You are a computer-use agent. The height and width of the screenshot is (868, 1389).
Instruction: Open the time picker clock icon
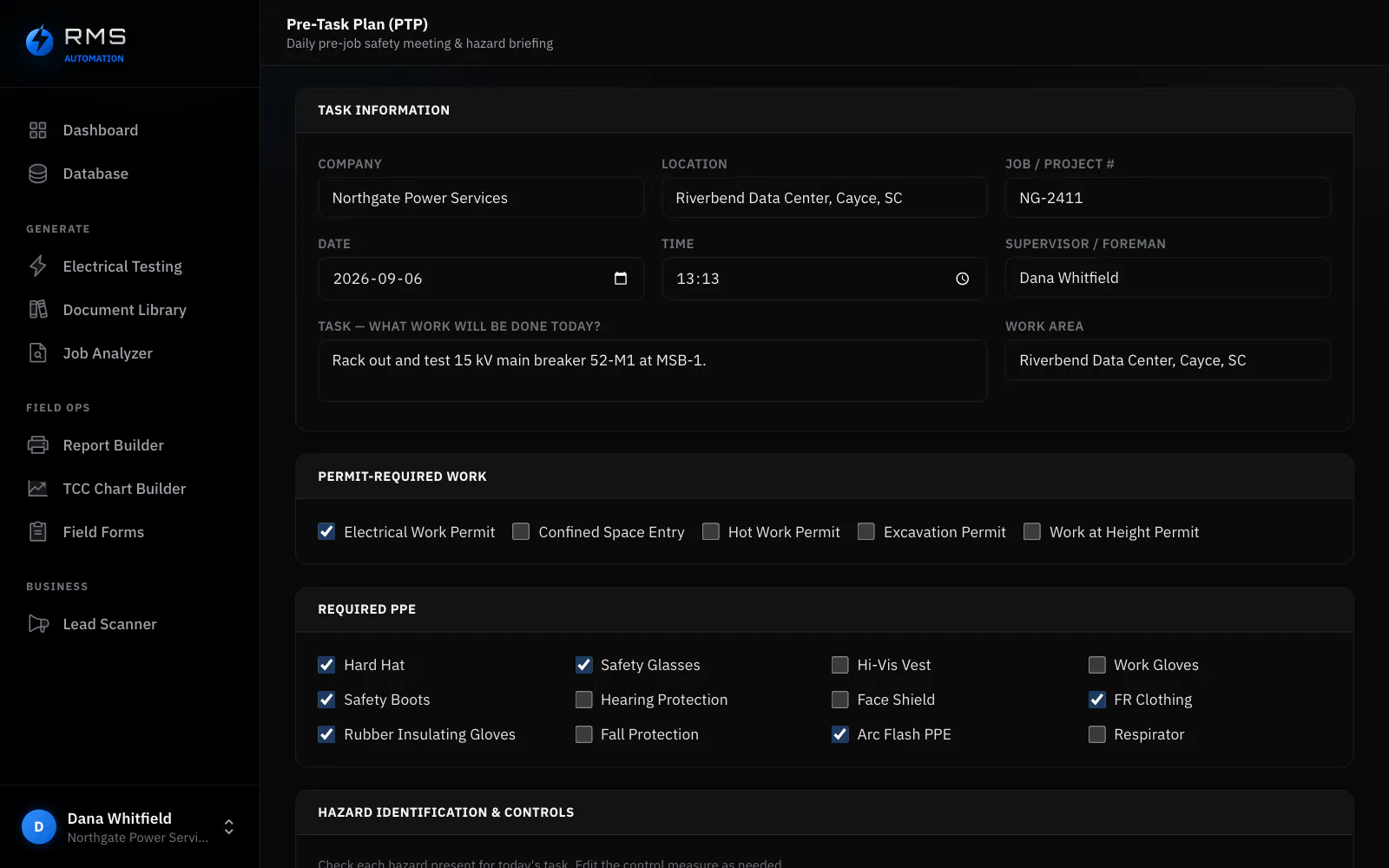click(962, 279)
